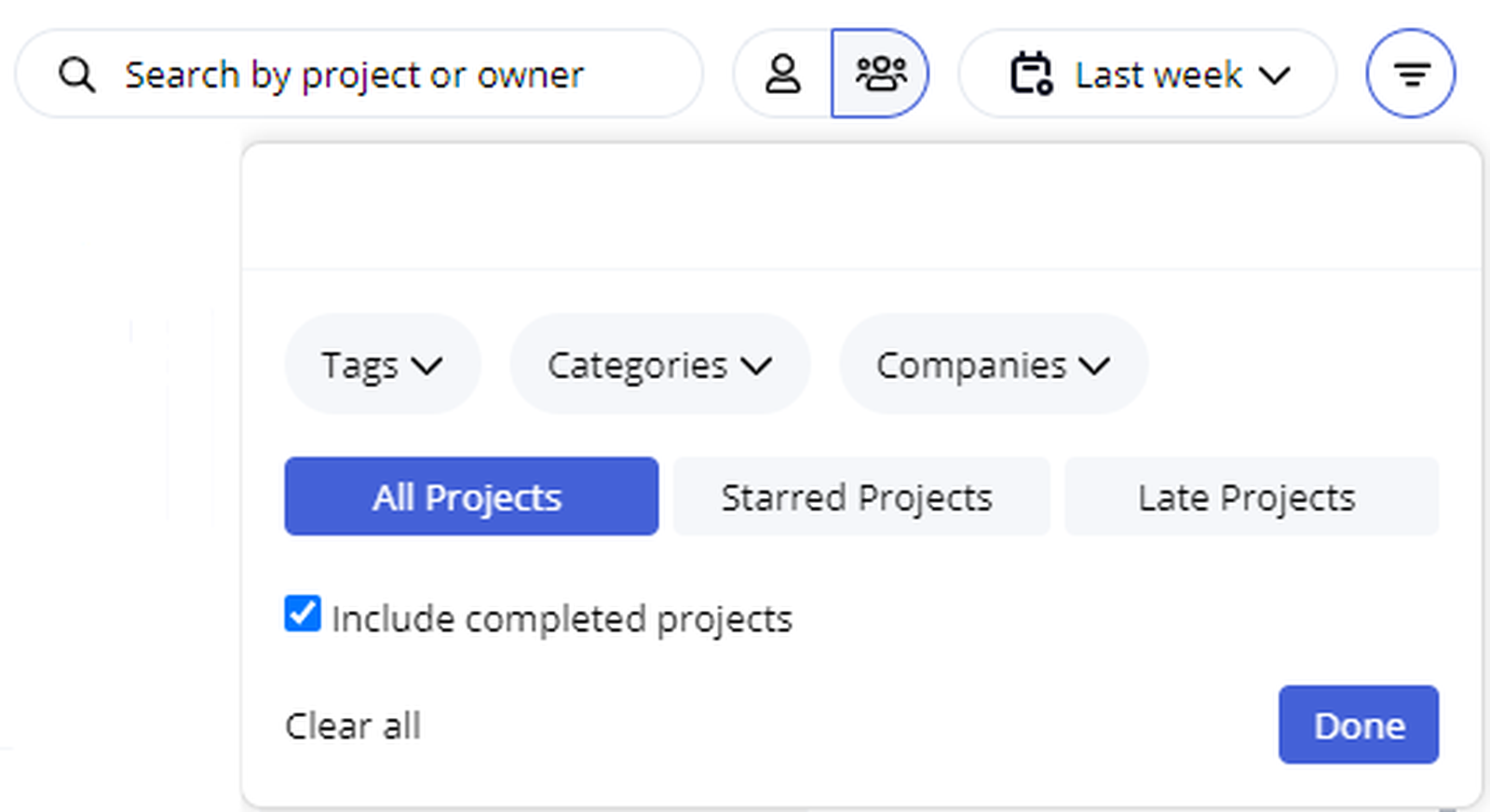The width and height of the screenshot is (1490, 812).
Task: Open the Last week date range dropdown
Action: [1158, 74]
